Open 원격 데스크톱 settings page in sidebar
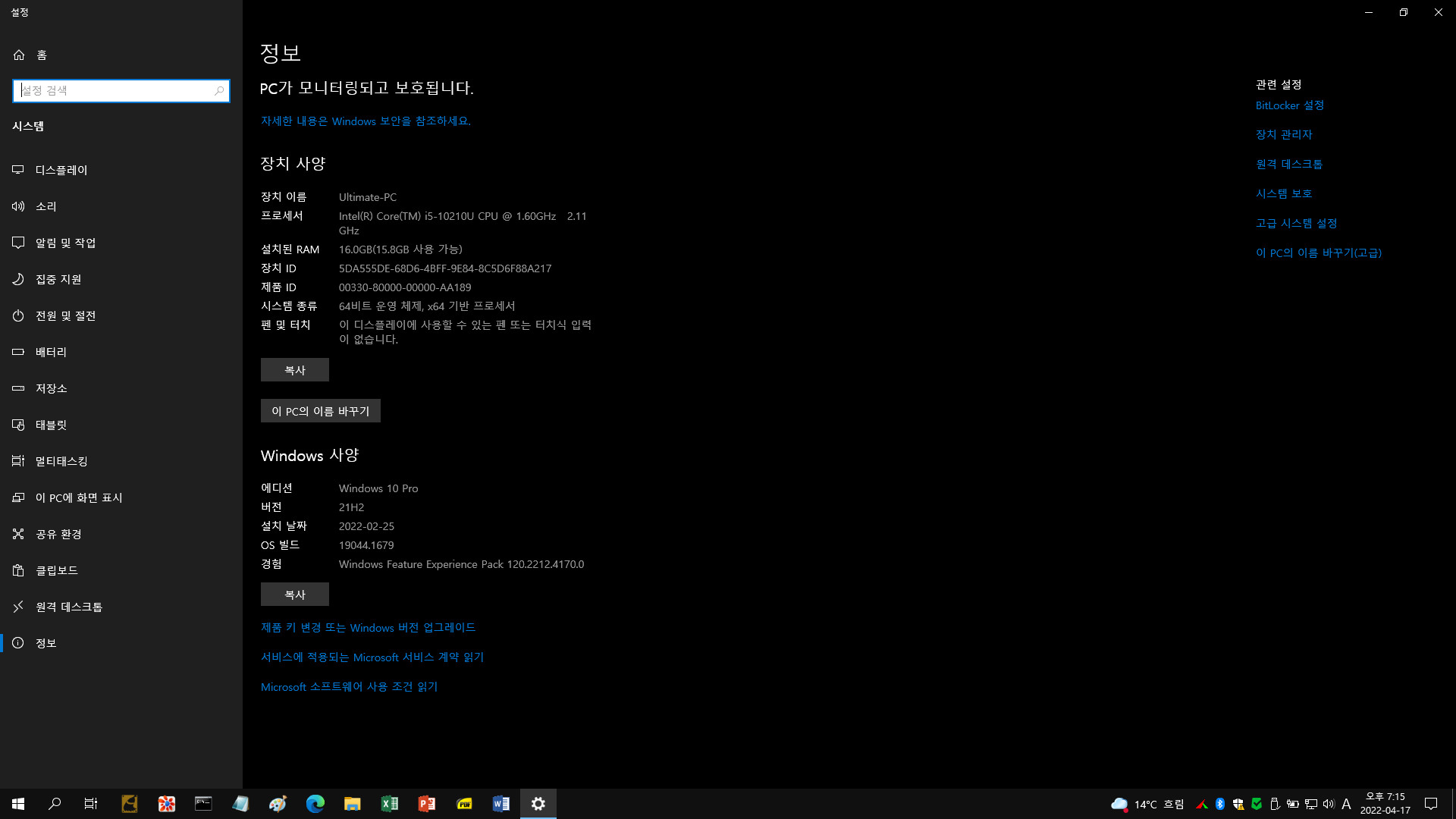1456x819 pixels. coord(121,607)
